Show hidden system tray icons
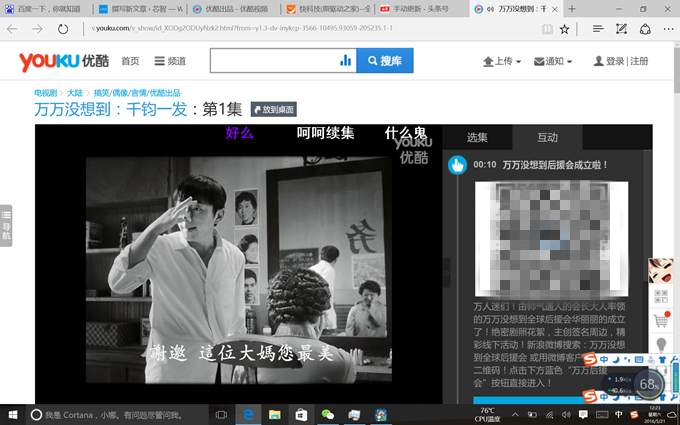Viewport: 680px width, 425px height. (515, 415)
